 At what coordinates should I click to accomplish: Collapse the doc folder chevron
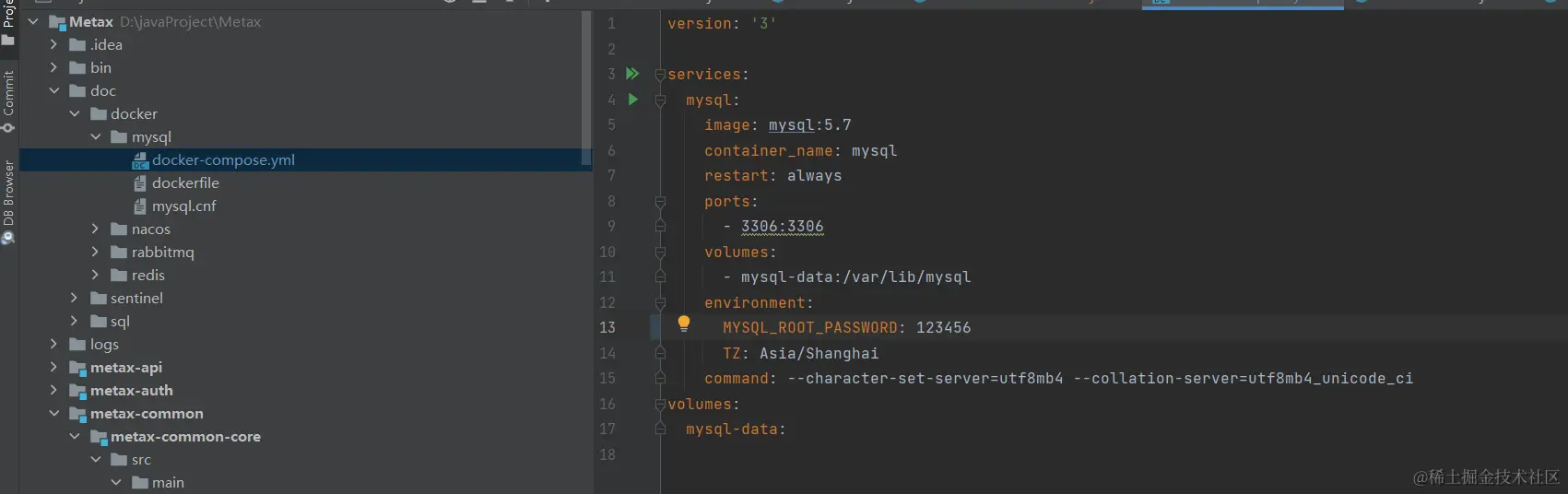(54, 90)
